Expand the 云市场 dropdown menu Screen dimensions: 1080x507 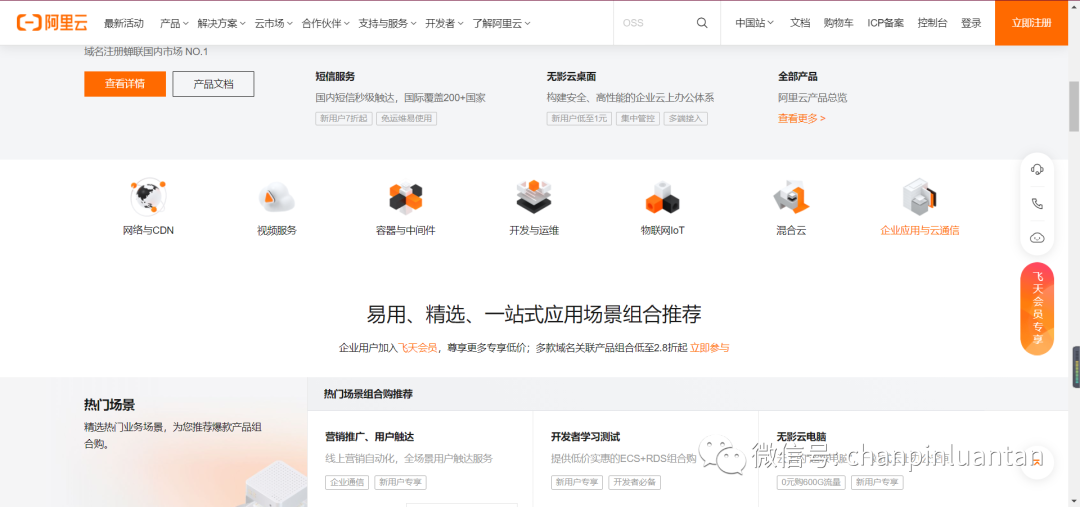click(x=273, y=23)
